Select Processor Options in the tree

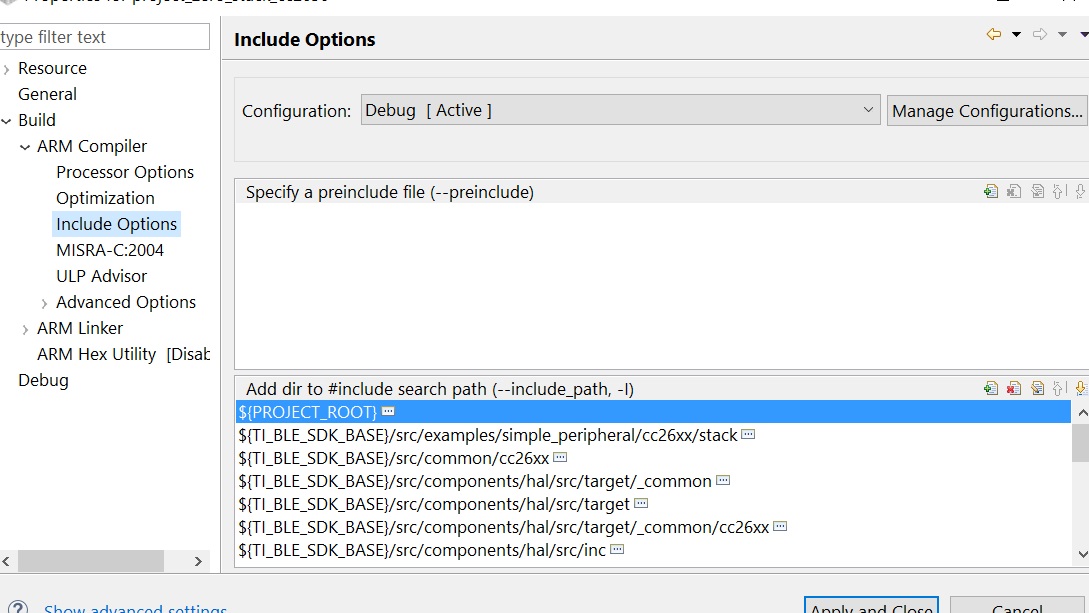coord(125,172)
